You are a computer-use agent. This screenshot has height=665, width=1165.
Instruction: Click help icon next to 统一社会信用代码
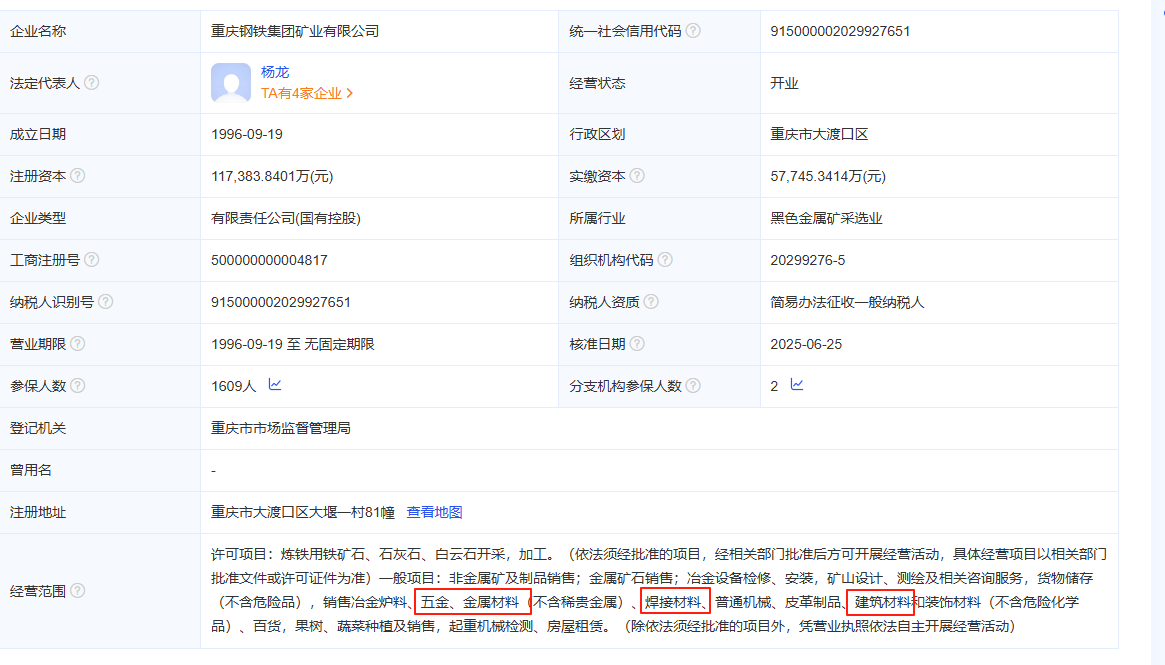(x=693, y=30)
